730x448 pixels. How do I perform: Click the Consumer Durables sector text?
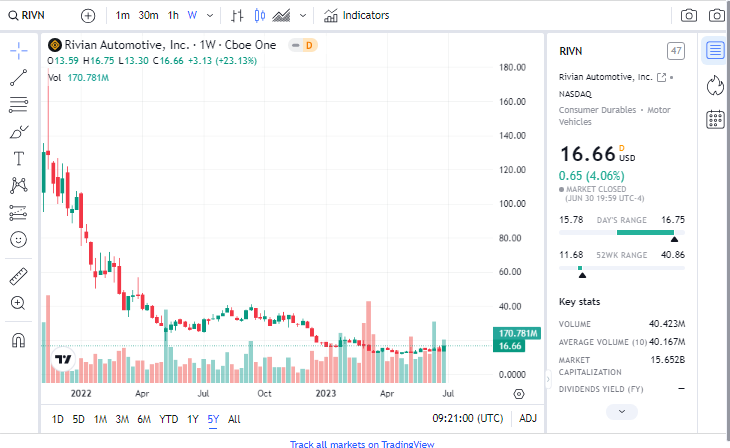[597, 110]
